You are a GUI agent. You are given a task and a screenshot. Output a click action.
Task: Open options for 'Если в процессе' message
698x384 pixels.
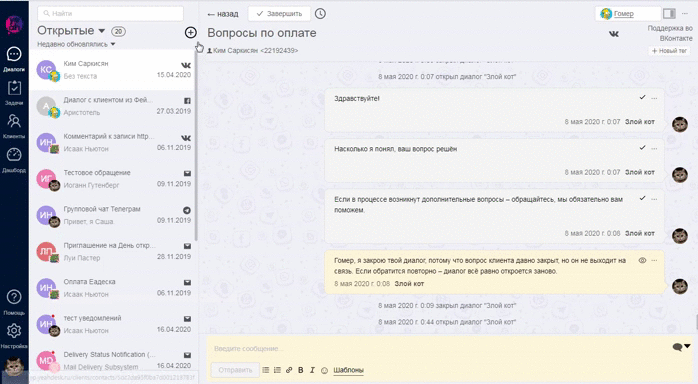pyautogui.click(x=654, y=199)
